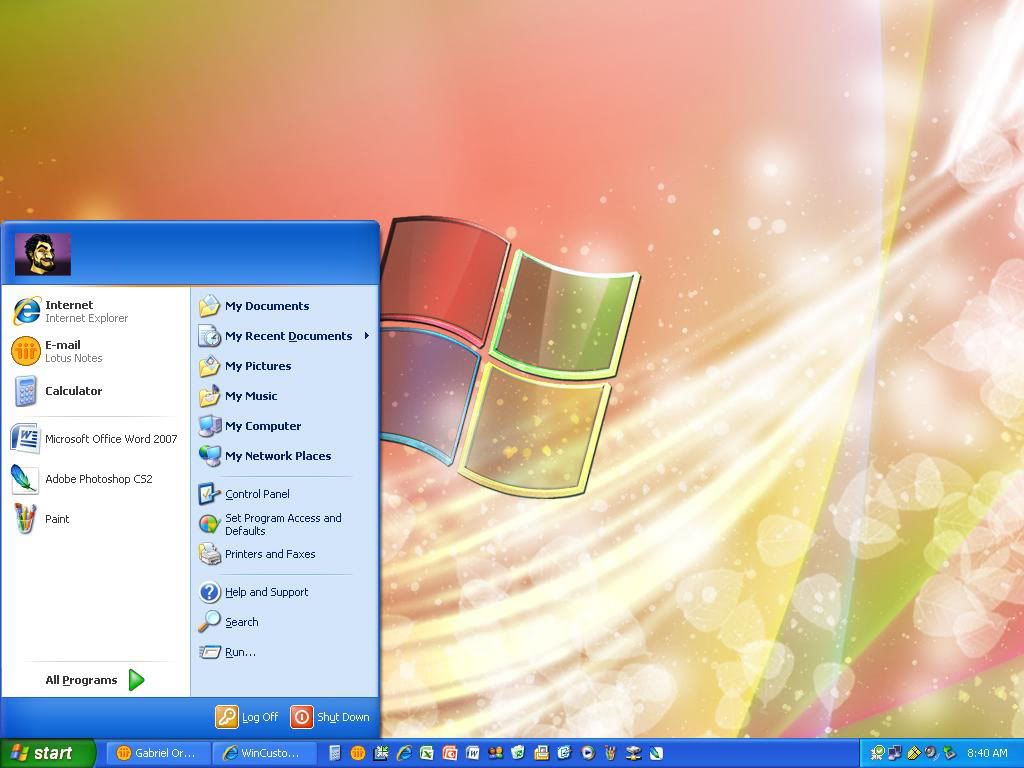
Task: Launch Search from the Start menu
Action: click(285, 622)
